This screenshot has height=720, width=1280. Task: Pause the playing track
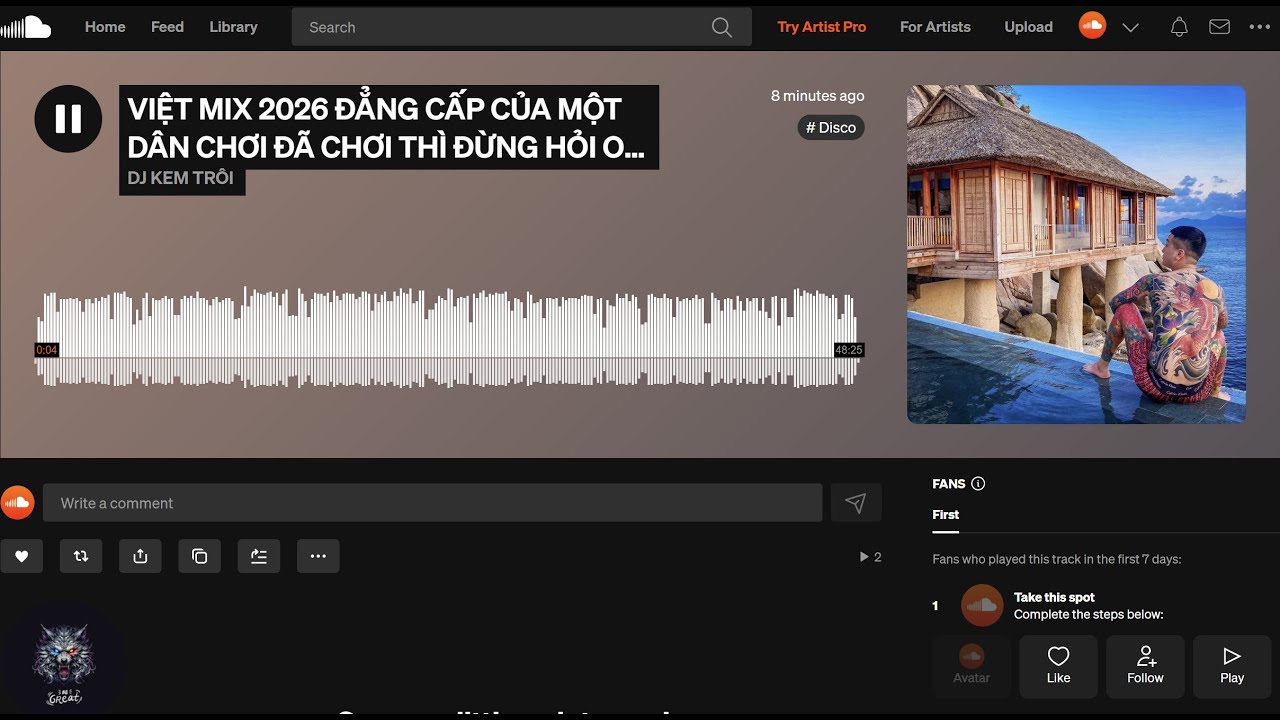(68, 119)
